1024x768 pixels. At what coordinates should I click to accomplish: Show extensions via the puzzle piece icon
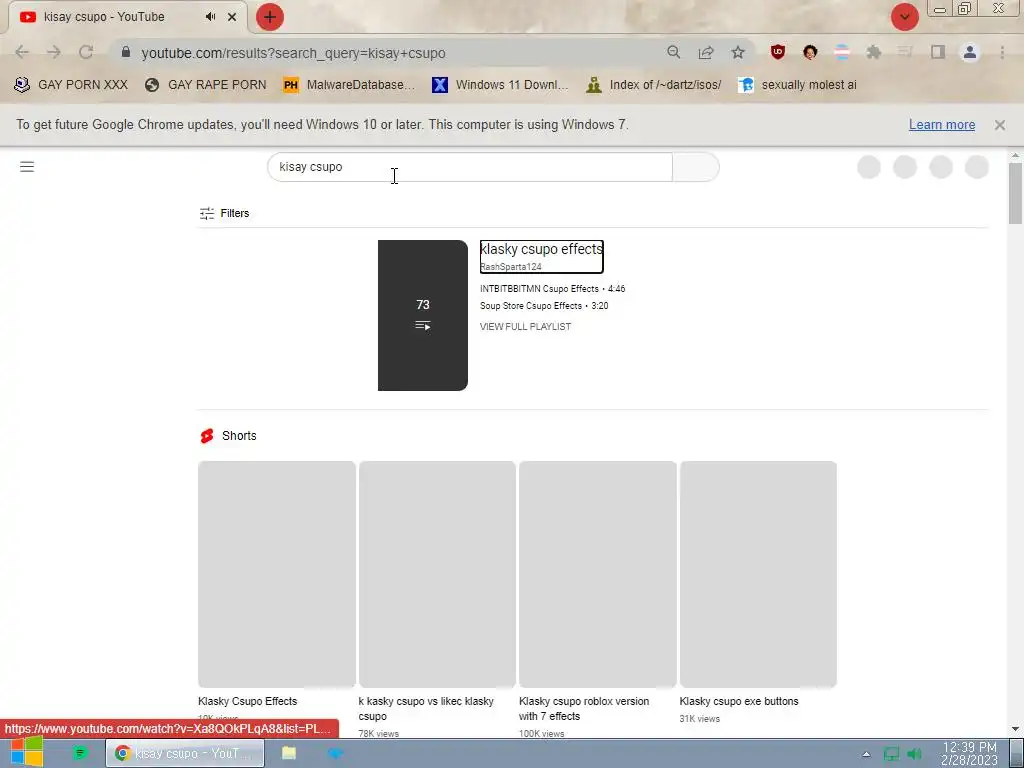[874, 52]
